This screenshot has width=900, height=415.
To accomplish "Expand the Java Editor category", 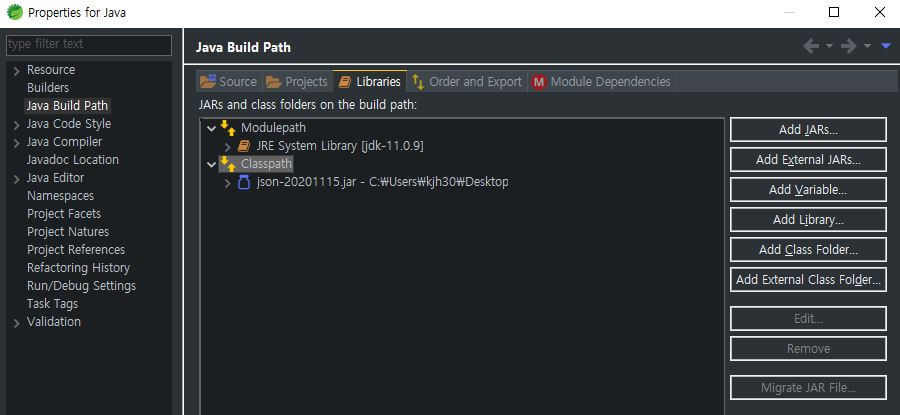I will coord(17,179).
